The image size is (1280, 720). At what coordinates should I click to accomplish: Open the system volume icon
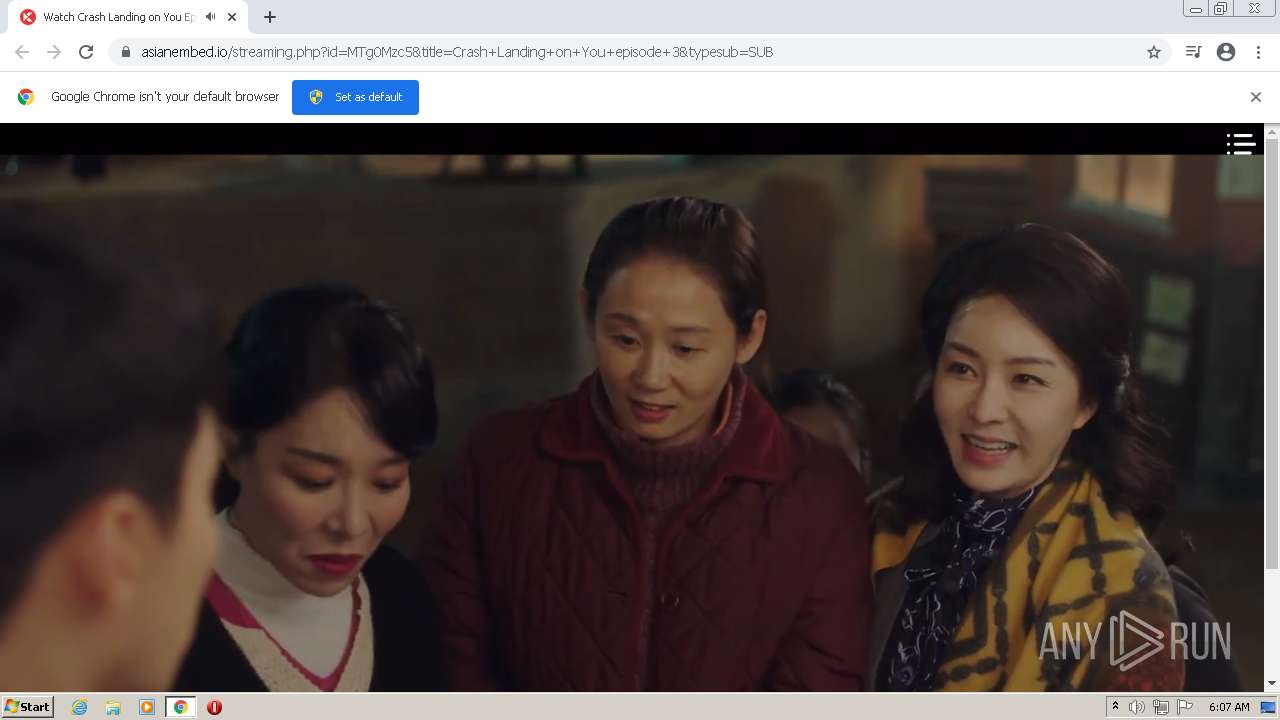click(1137, 707)
